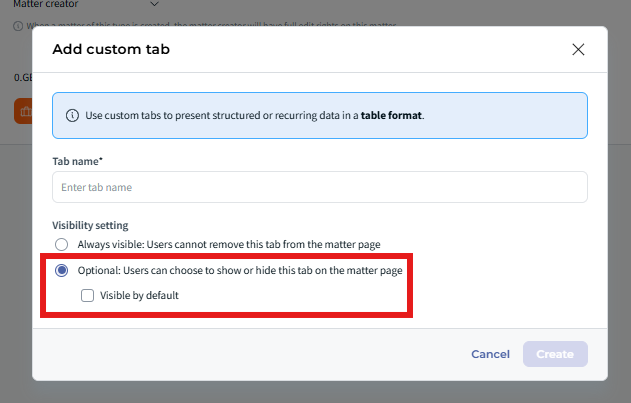631x403 pixels.
Task: Click the small info icon under Matter creator
Action: [19, 25]
